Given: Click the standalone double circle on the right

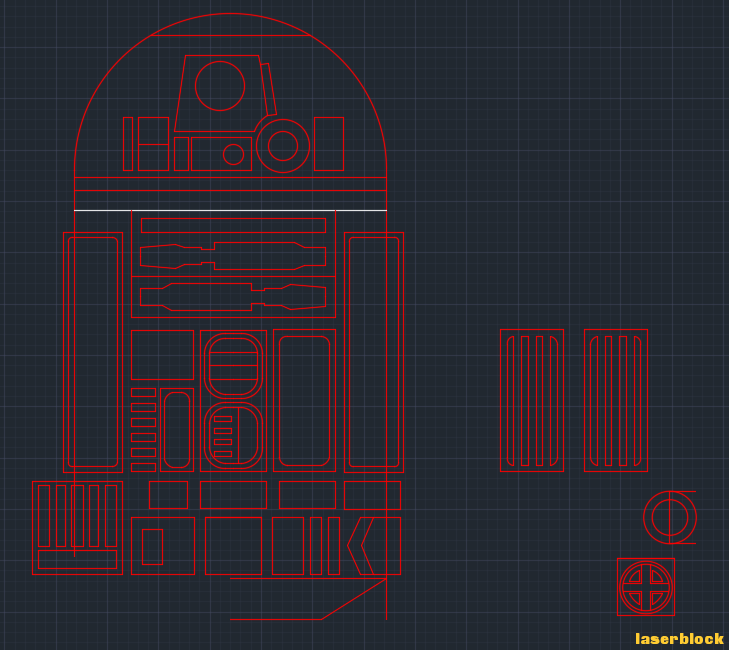Looking at the screenshot, I should (x=670, y=517).
